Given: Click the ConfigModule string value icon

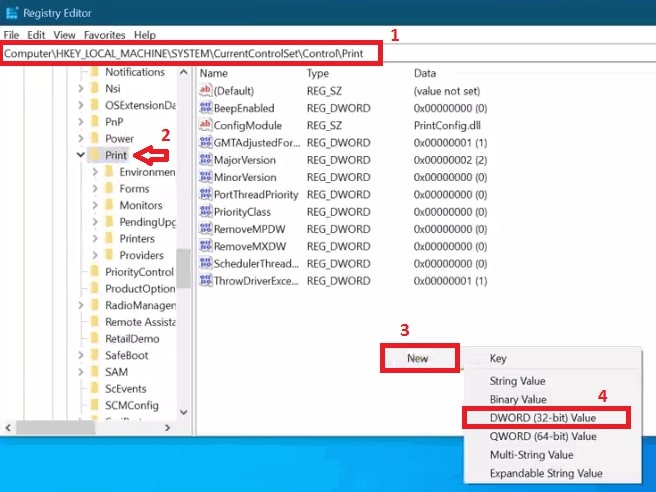Looking at the screenshot, I should [x=205, y=125].
